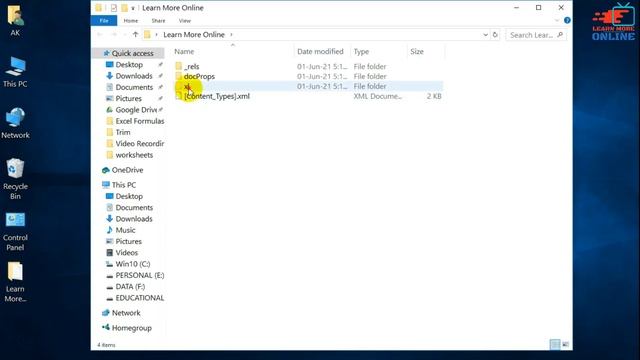Click the search magnifier icon

[560, 35]
